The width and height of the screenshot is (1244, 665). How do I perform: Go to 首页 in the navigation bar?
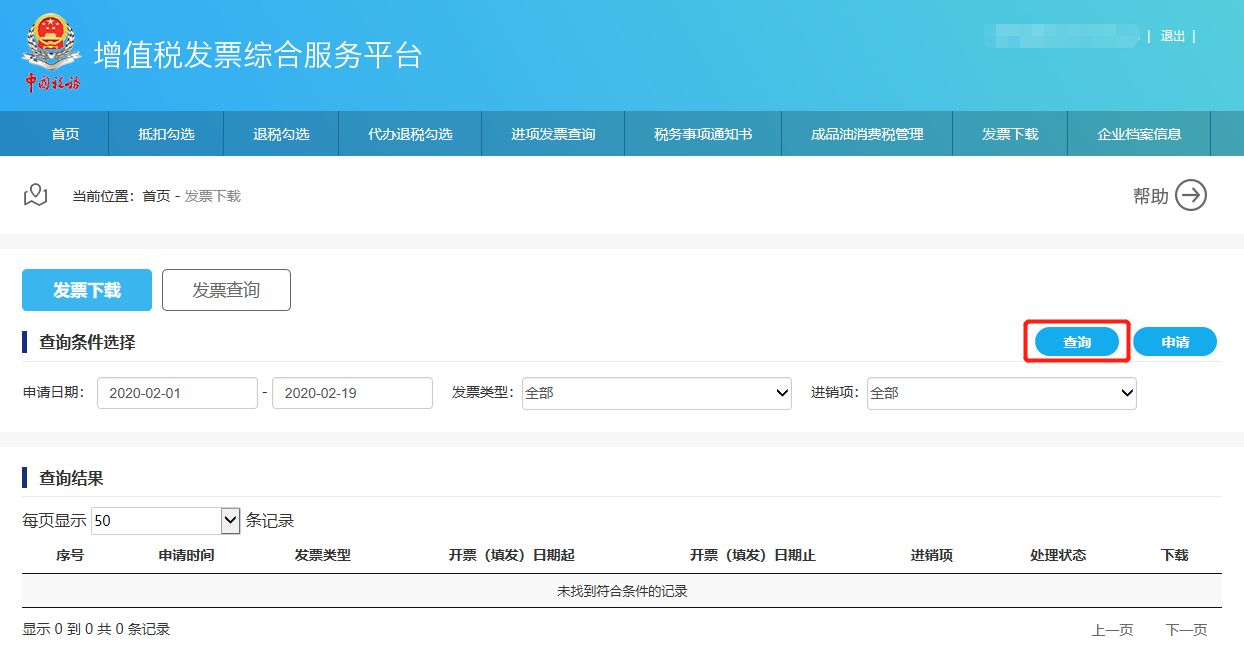tap(65, 134)
